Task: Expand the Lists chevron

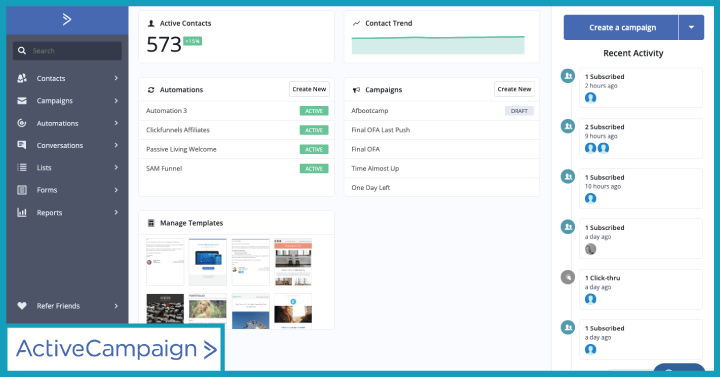Action: (116, 167)
